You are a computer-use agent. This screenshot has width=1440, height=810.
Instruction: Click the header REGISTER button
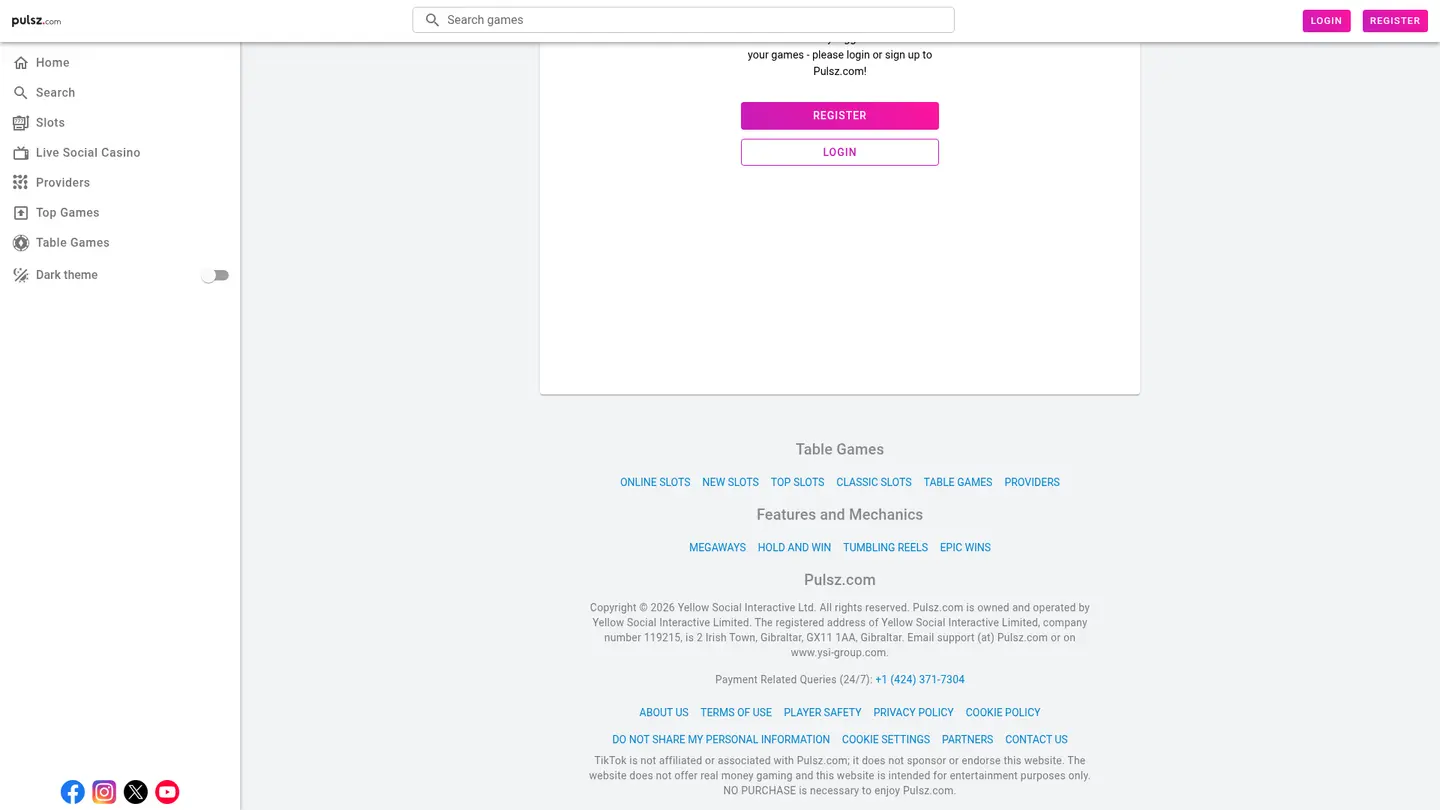click(1395, 21)
